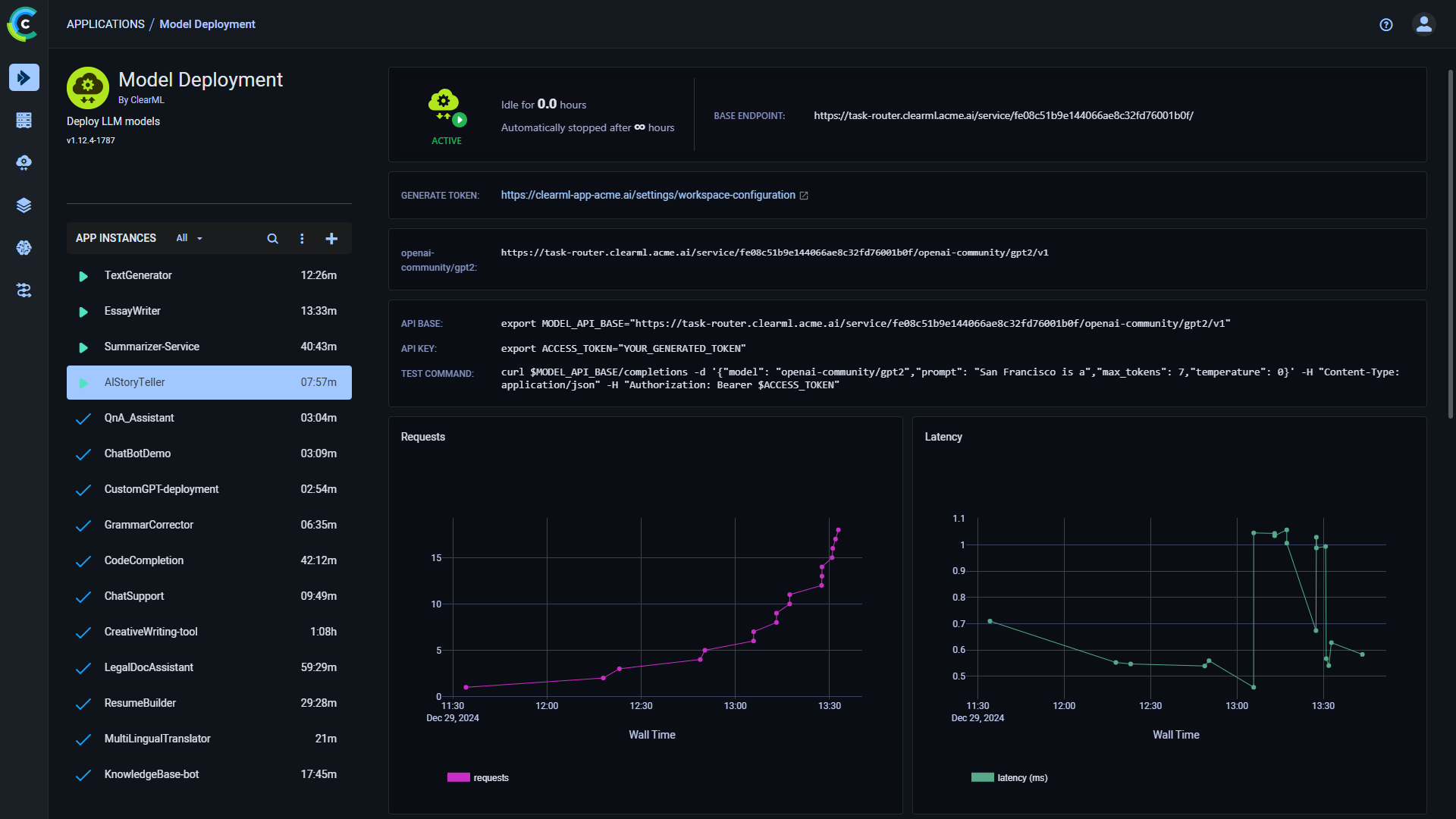Click the checkmark beside QnA_Assistant
Viewport: 1456px width, 819px height.
click(x=83, y=419)
